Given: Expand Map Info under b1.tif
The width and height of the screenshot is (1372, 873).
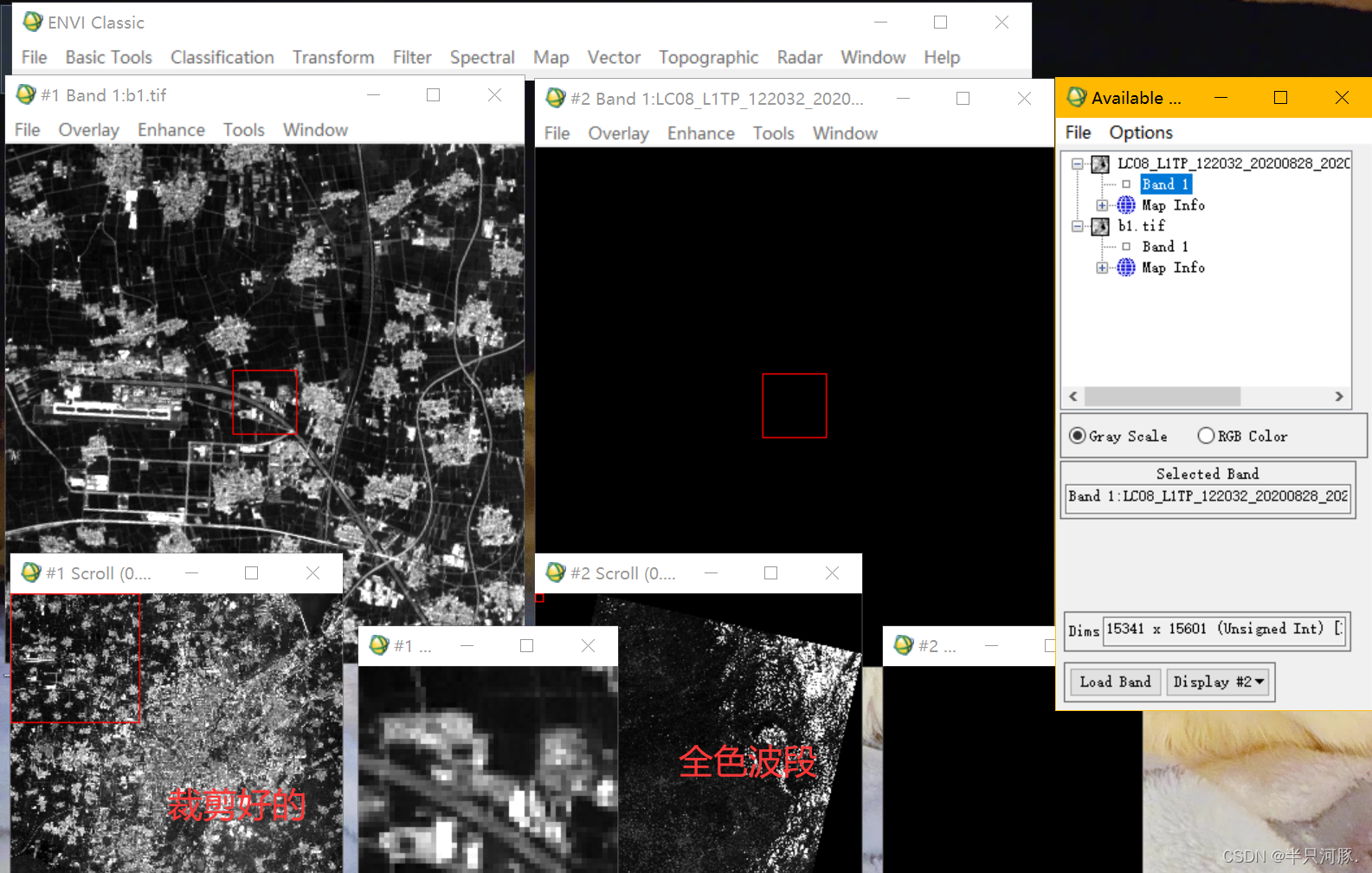Looking at the screenshot, I should click(1102, 268).
